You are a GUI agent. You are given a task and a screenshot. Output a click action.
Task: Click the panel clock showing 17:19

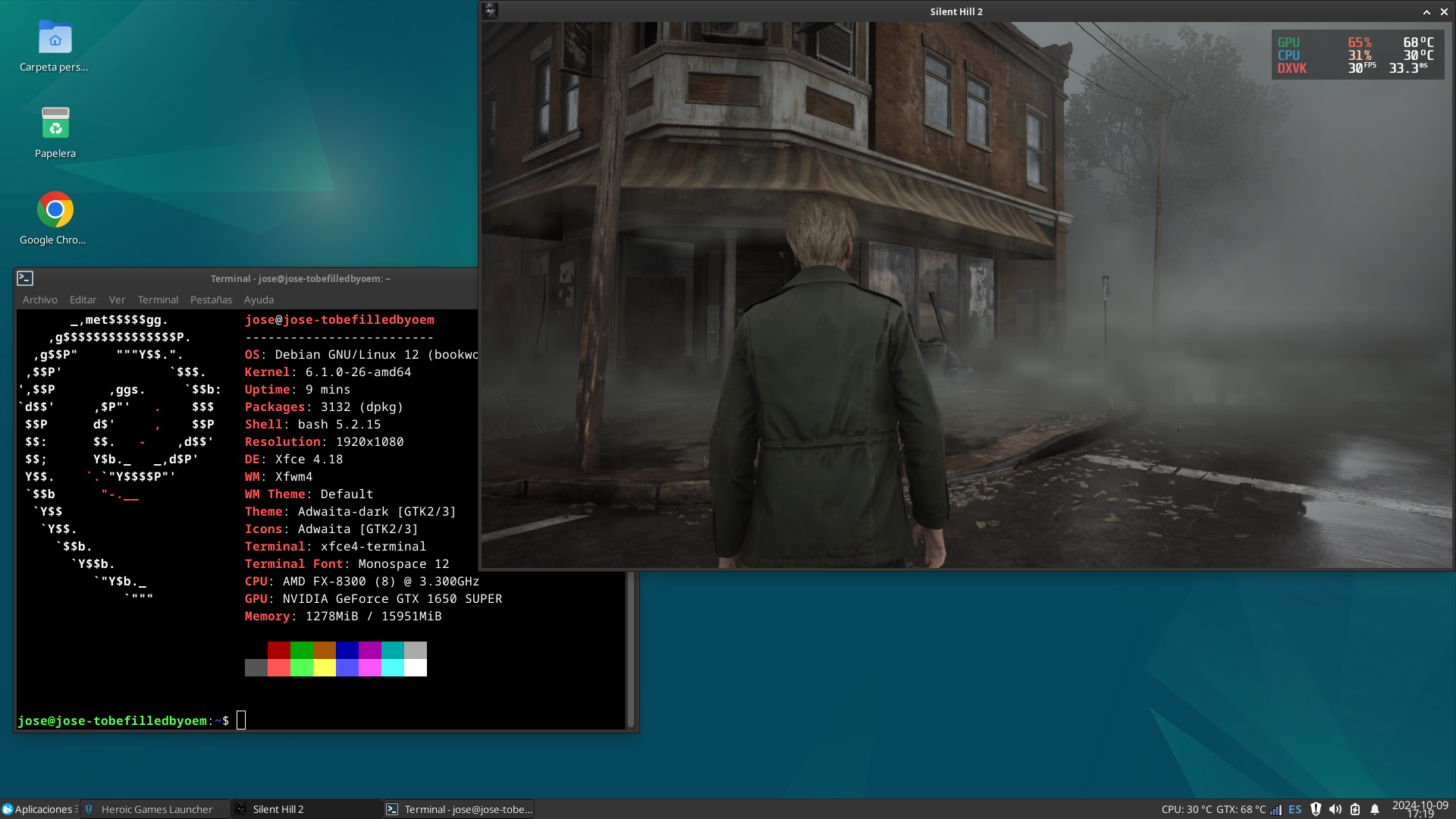click(x=1420, y=809)
